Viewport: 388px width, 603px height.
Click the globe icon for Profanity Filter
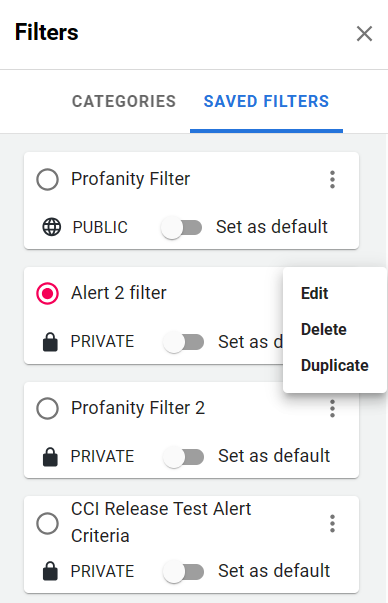pos(51,227)
